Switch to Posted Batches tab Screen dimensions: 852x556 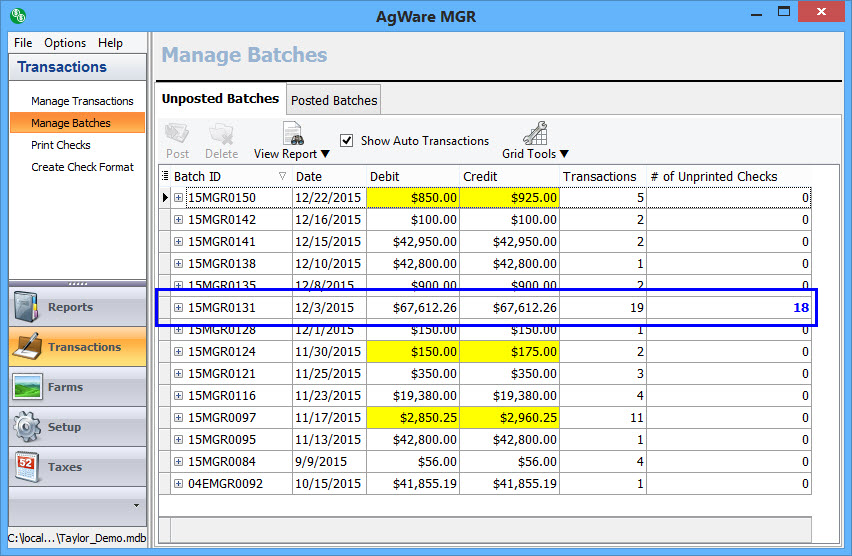tap(334, 100)
